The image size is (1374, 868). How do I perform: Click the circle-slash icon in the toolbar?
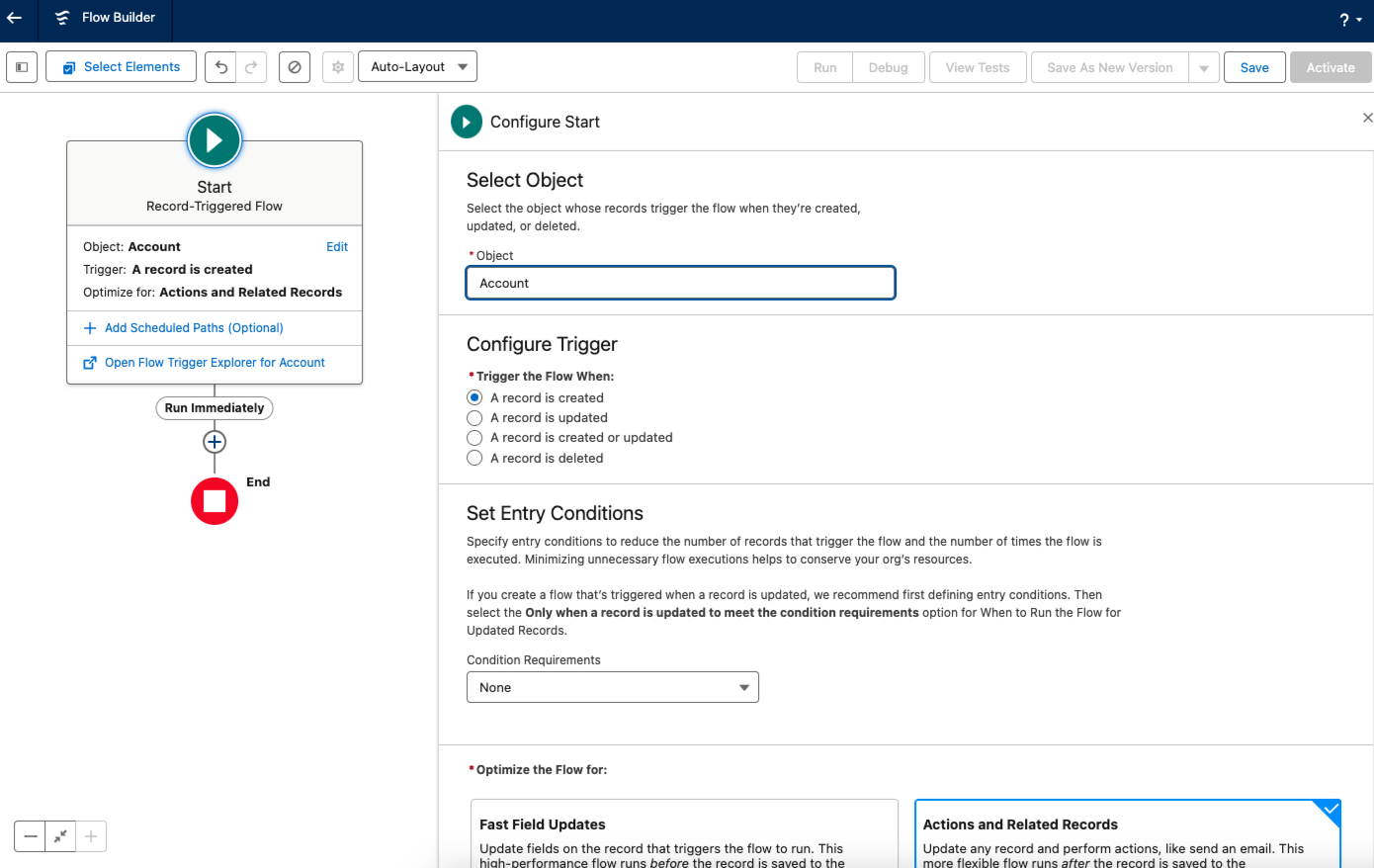point(295,67)
